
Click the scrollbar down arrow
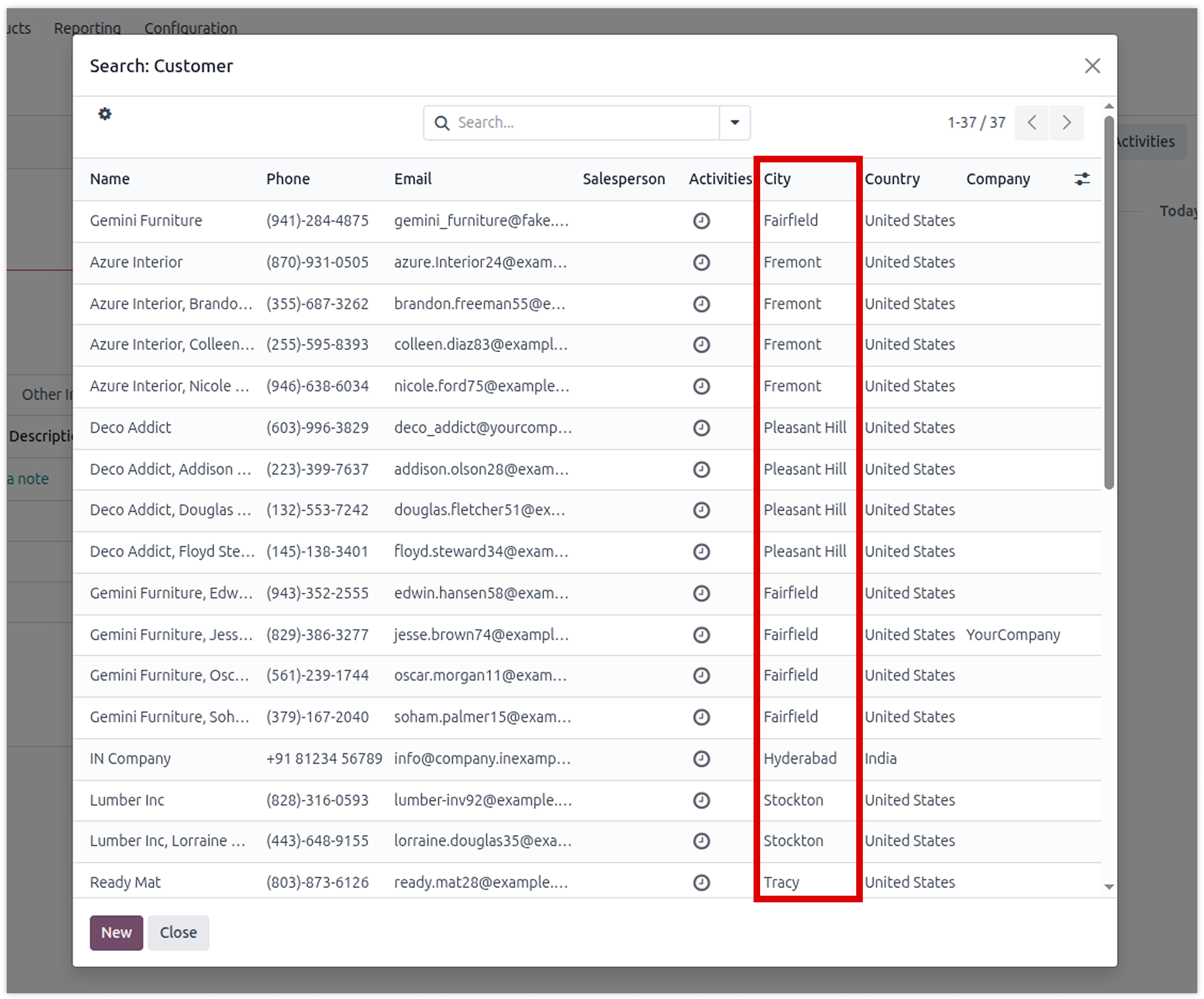coord(1110,887)
